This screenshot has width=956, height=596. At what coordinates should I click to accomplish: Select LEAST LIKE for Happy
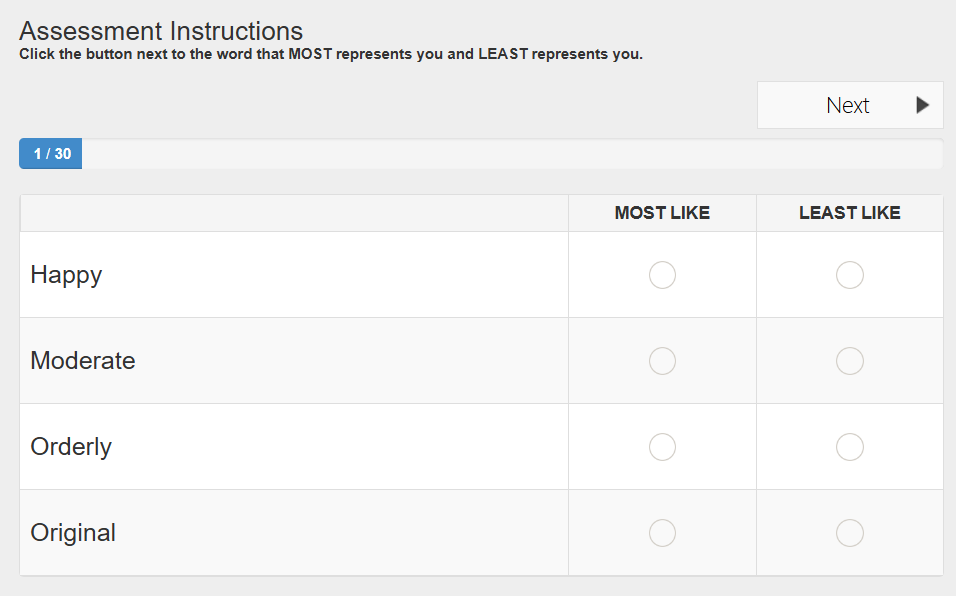[850, 275]
